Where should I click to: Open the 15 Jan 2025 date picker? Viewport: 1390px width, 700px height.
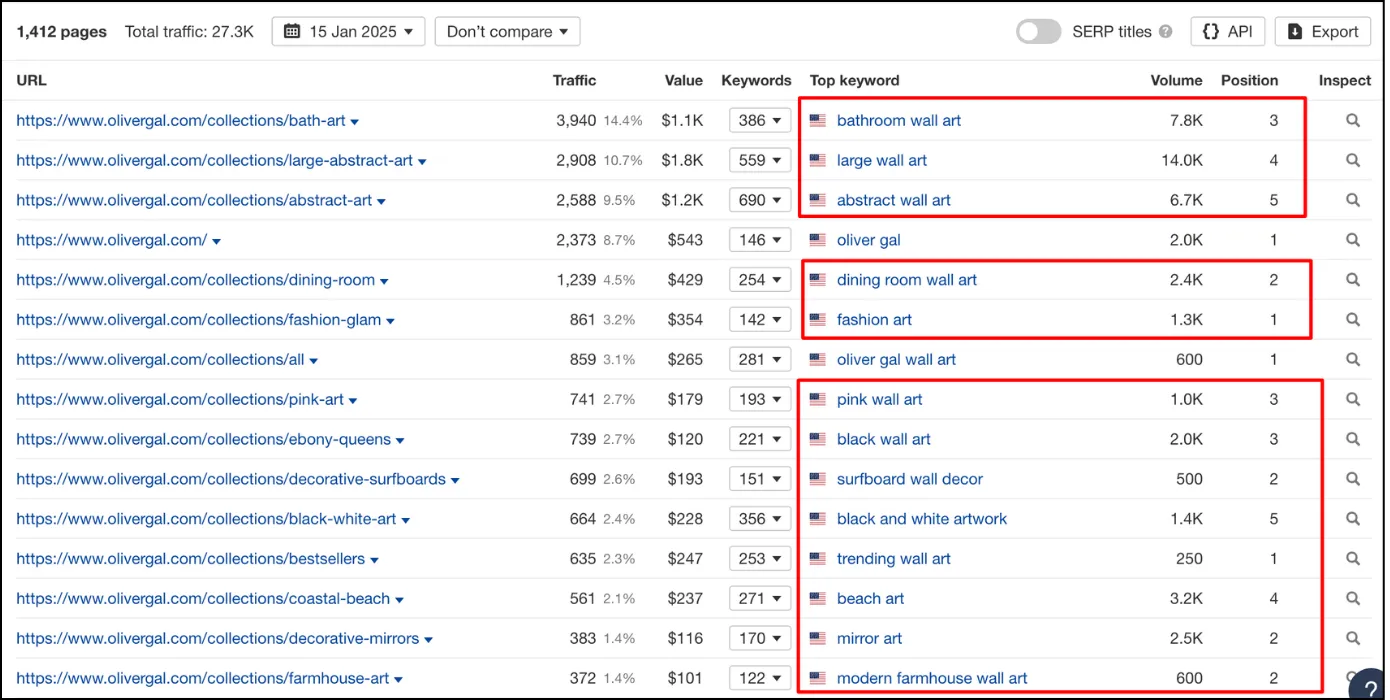point(348,32)
